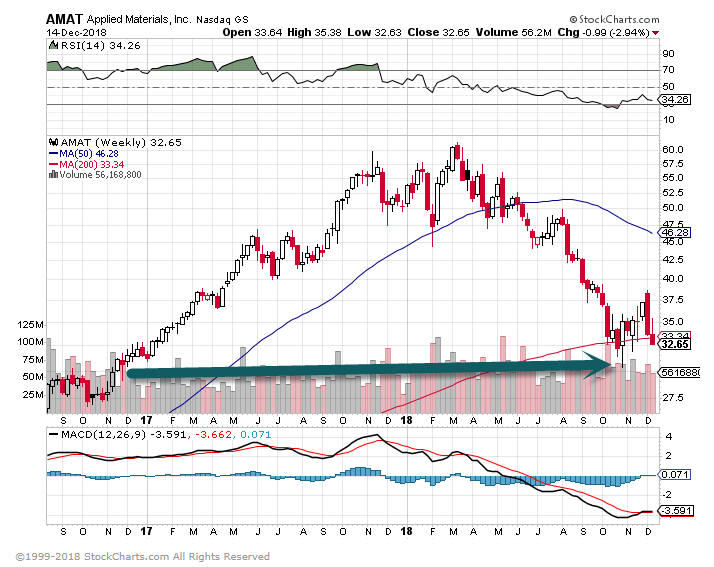Click the bold 32.65 last price tag

click(x=675, y=344)
